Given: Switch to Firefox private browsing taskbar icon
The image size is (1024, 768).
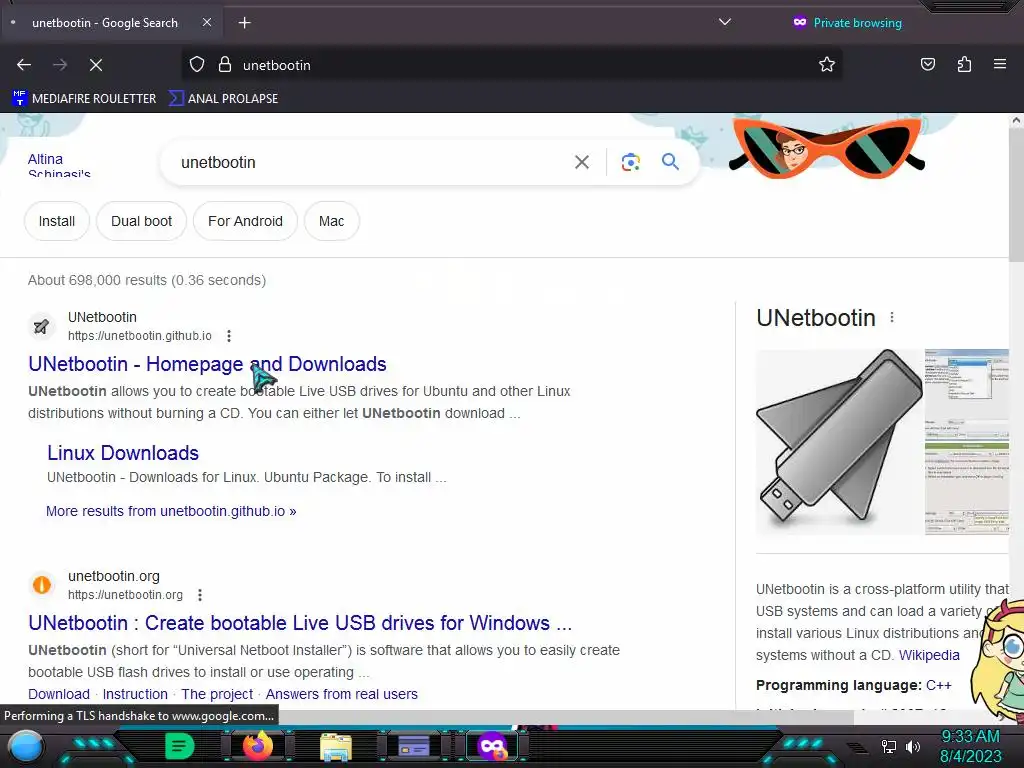Looking at the screenshot, I should coord(492,746).
